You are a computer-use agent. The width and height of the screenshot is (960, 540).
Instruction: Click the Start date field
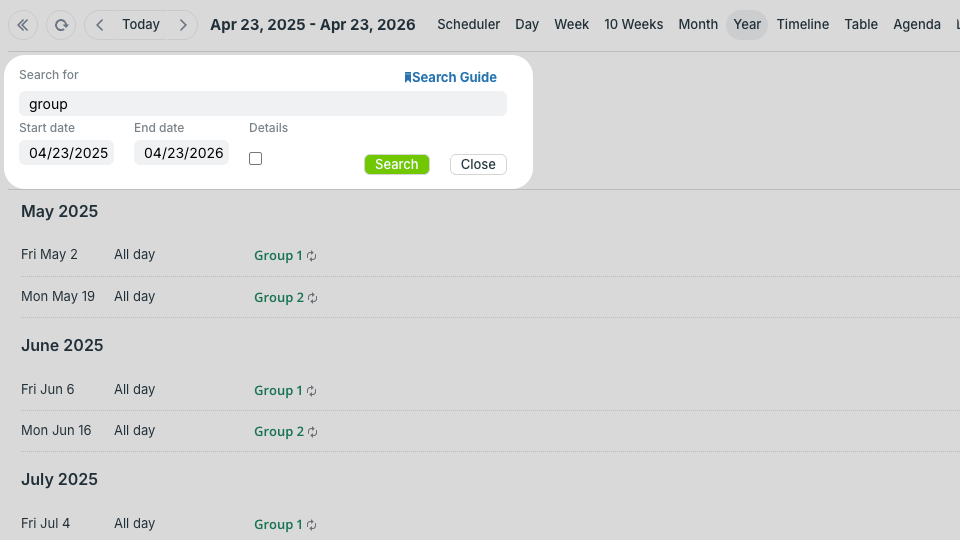[x=67, y=153]
